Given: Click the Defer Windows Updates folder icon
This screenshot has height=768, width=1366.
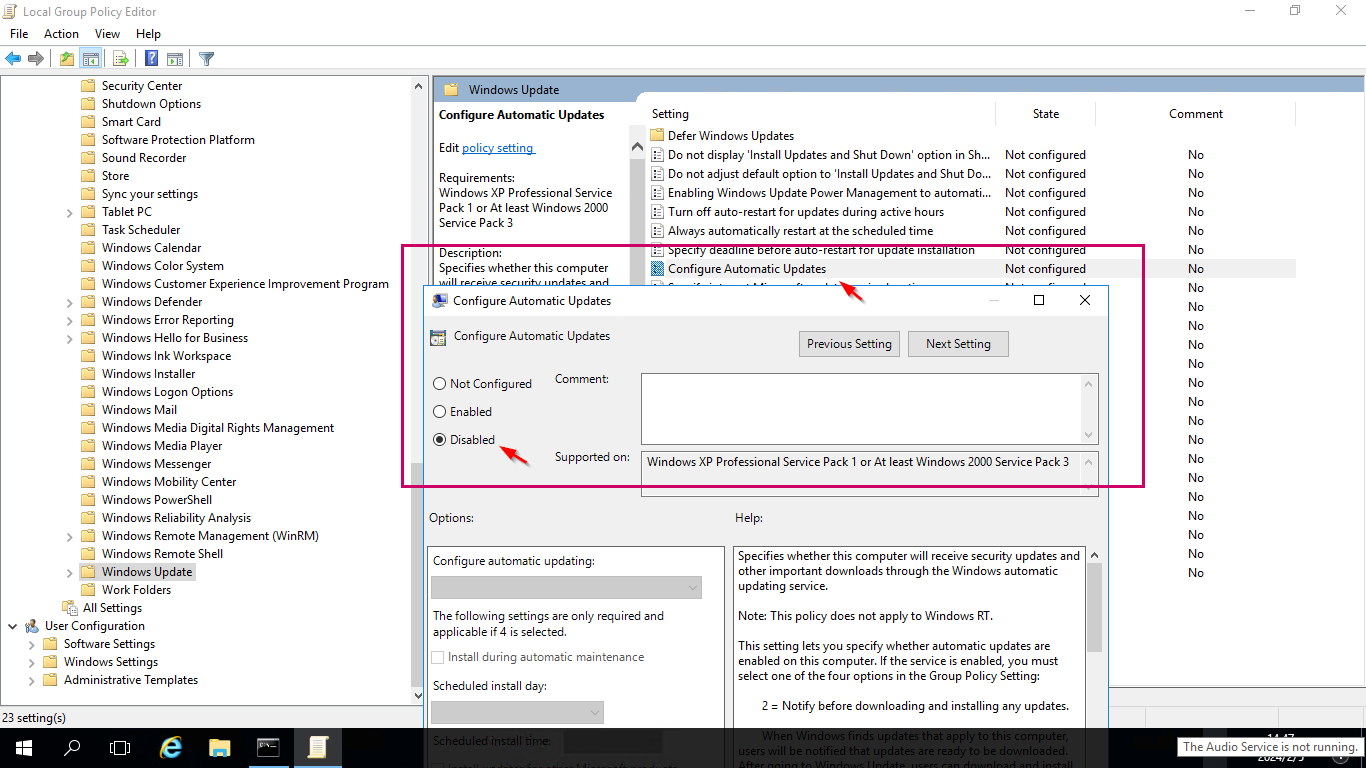Looking at the screenshot, I should (657, 136).
